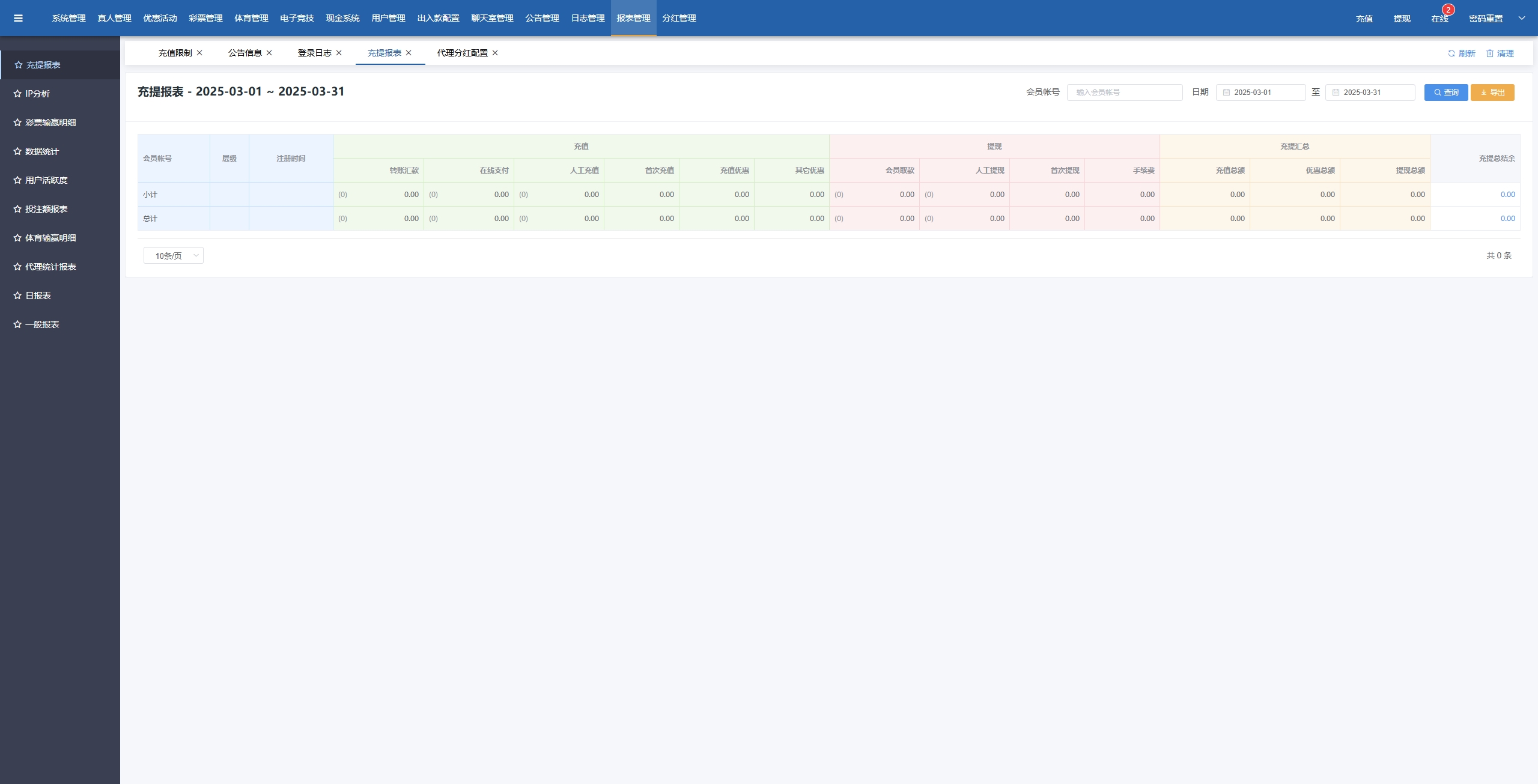
Task: Click the blue 查询 search button
Action: tap(1445, 93)
